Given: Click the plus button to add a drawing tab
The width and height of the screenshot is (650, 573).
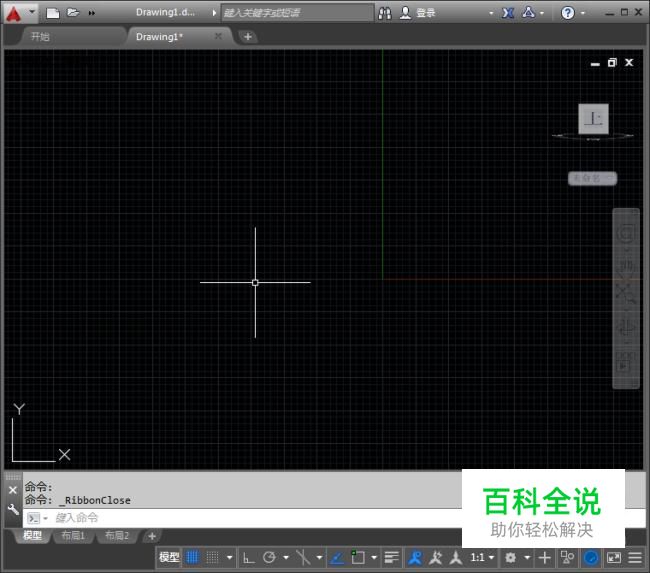Looking at the screenshot, I should point(247,37).
